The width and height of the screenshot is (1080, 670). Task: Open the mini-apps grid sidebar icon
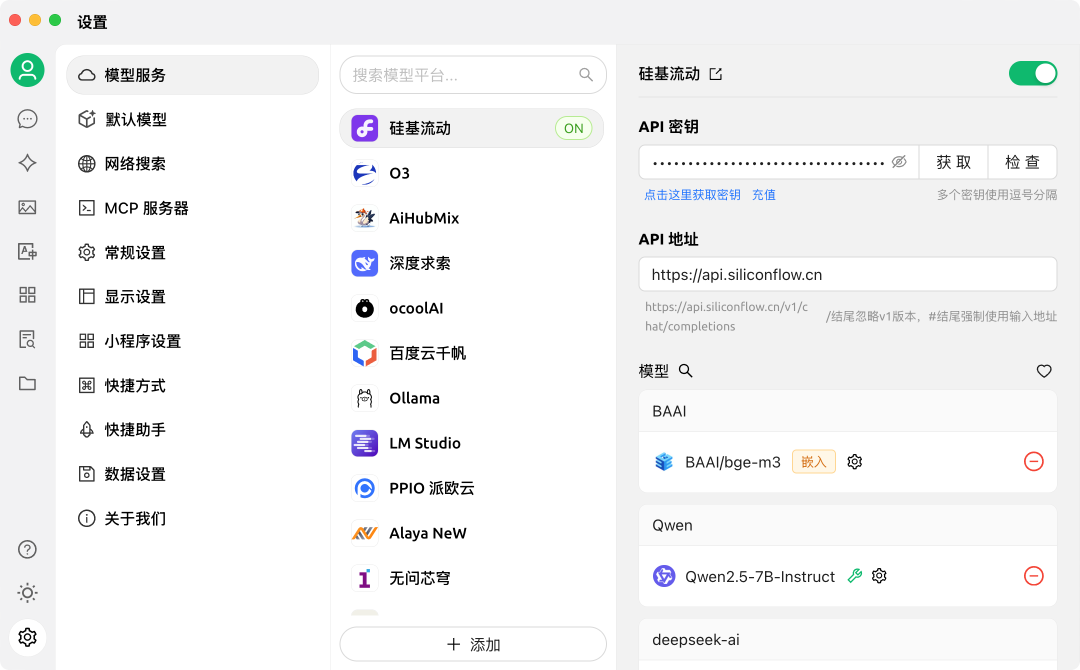pyautogui.click(x=28, y=295)
